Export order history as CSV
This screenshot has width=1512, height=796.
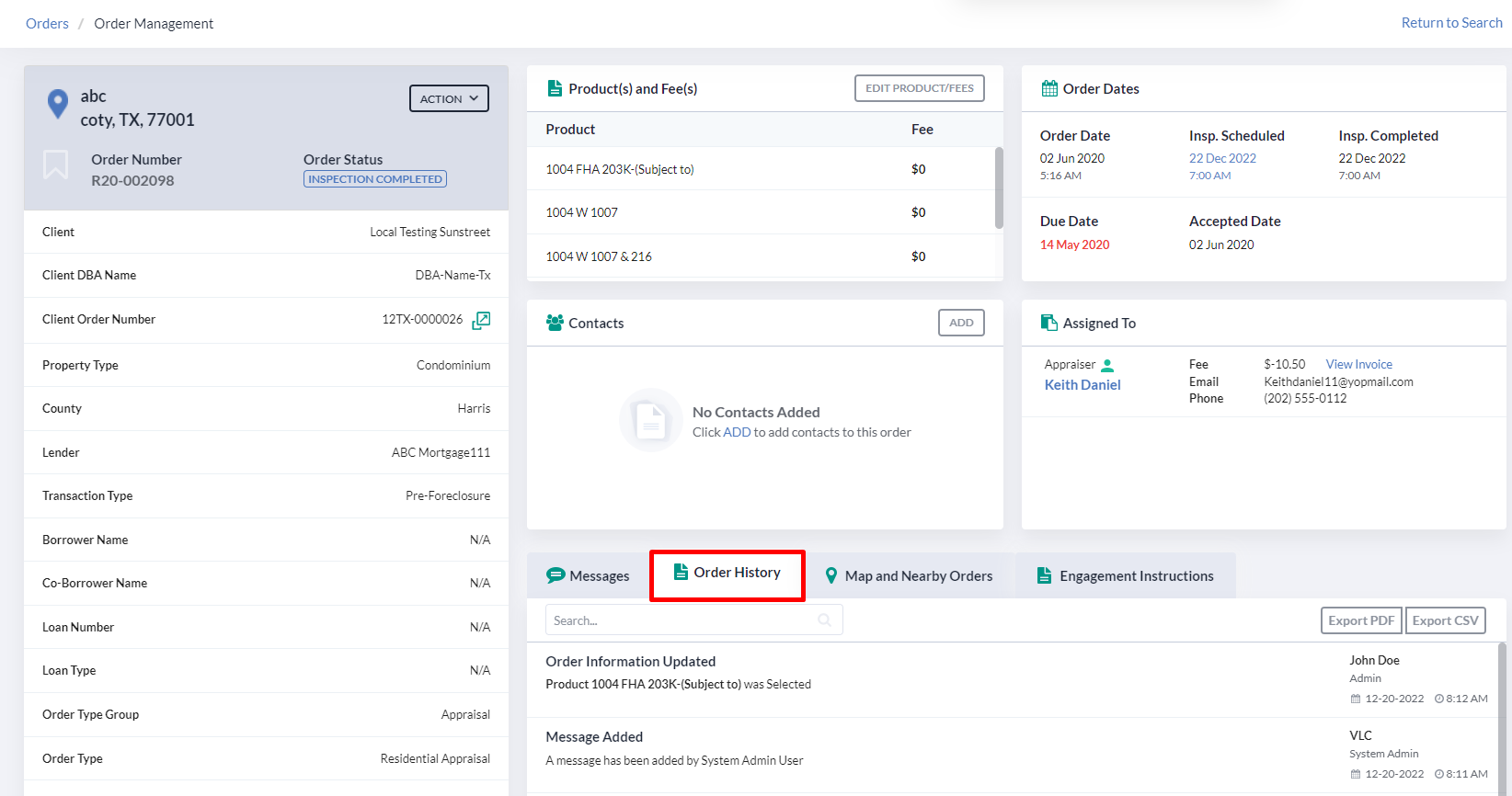[1446, 620]
